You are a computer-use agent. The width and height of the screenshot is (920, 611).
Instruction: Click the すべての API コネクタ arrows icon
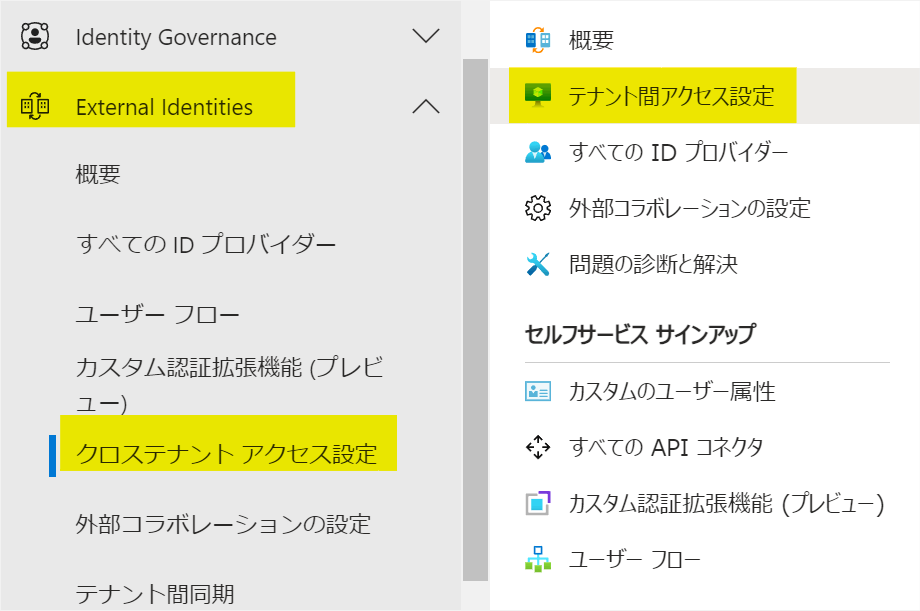[x=537, y=447]
